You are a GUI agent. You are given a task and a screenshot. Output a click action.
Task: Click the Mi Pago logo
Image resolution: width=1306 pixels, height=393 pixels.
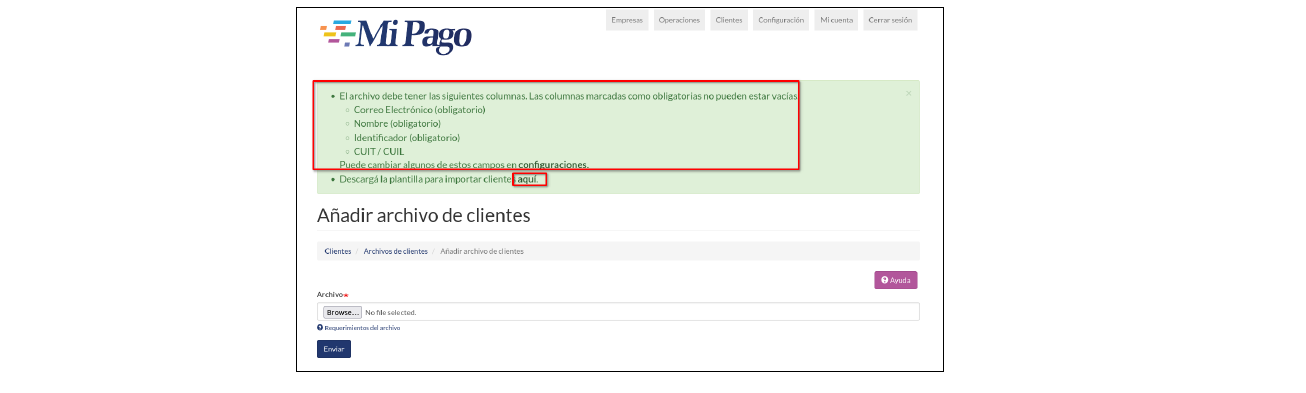pos(396,36)
